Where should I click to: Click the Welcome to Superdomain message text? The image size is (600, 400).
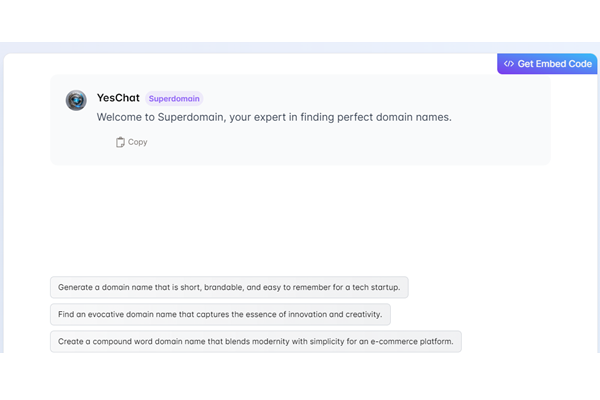274,117
